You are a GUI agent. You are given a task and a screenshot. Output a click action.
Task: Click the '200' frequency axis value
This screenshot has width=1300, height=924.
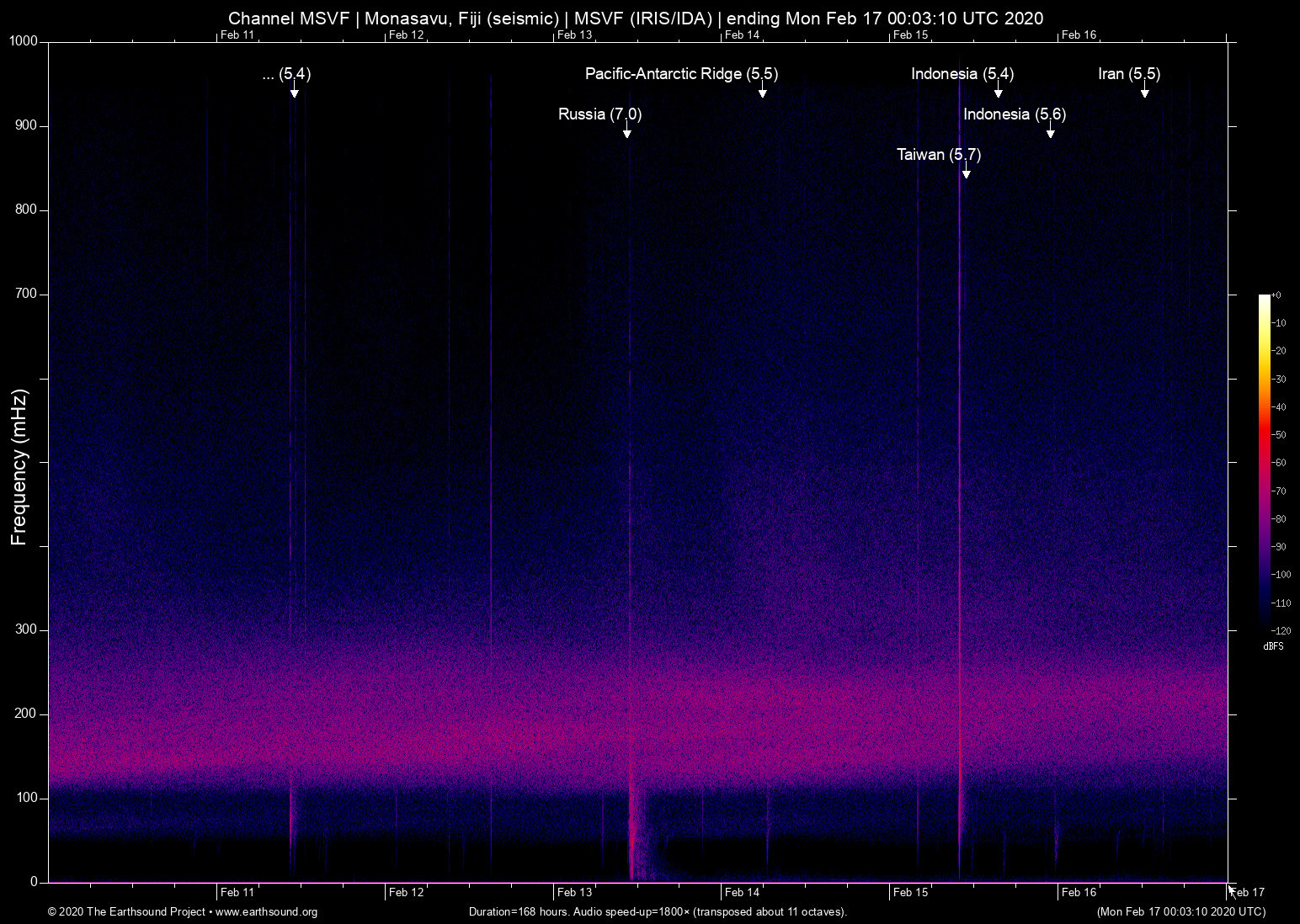[x=27, y=714]
